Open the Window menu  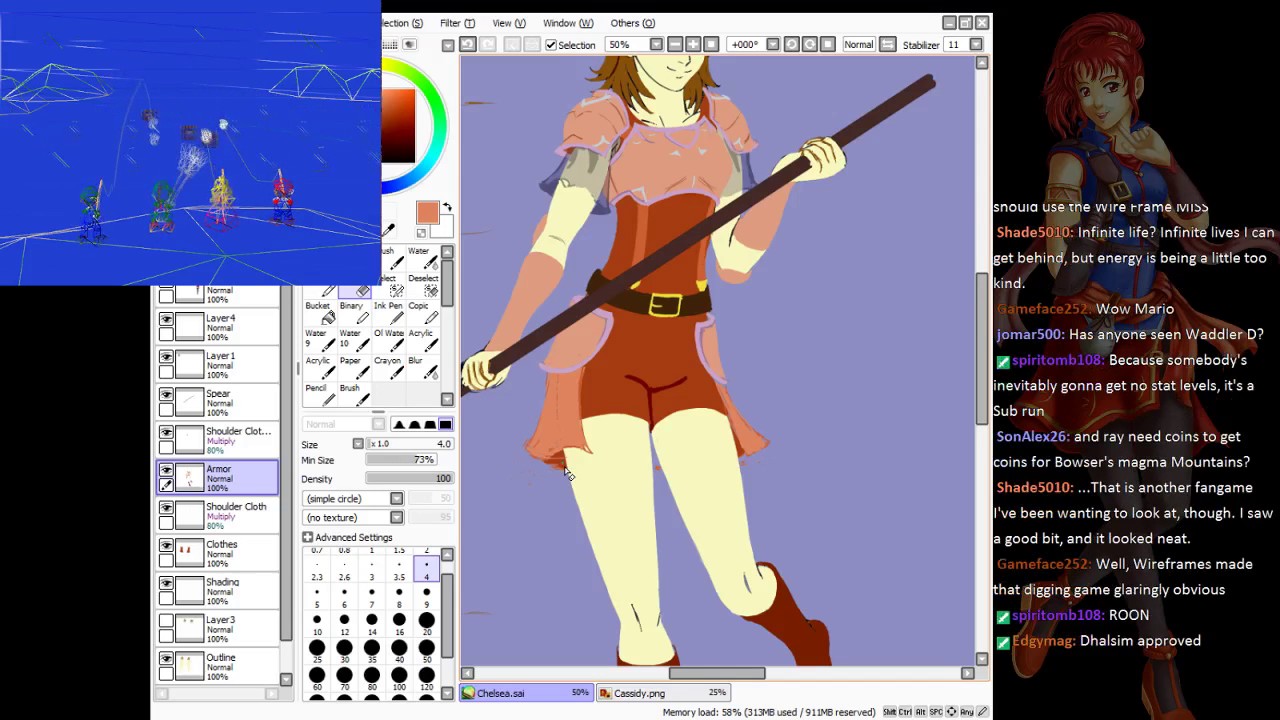pos(568,23)
